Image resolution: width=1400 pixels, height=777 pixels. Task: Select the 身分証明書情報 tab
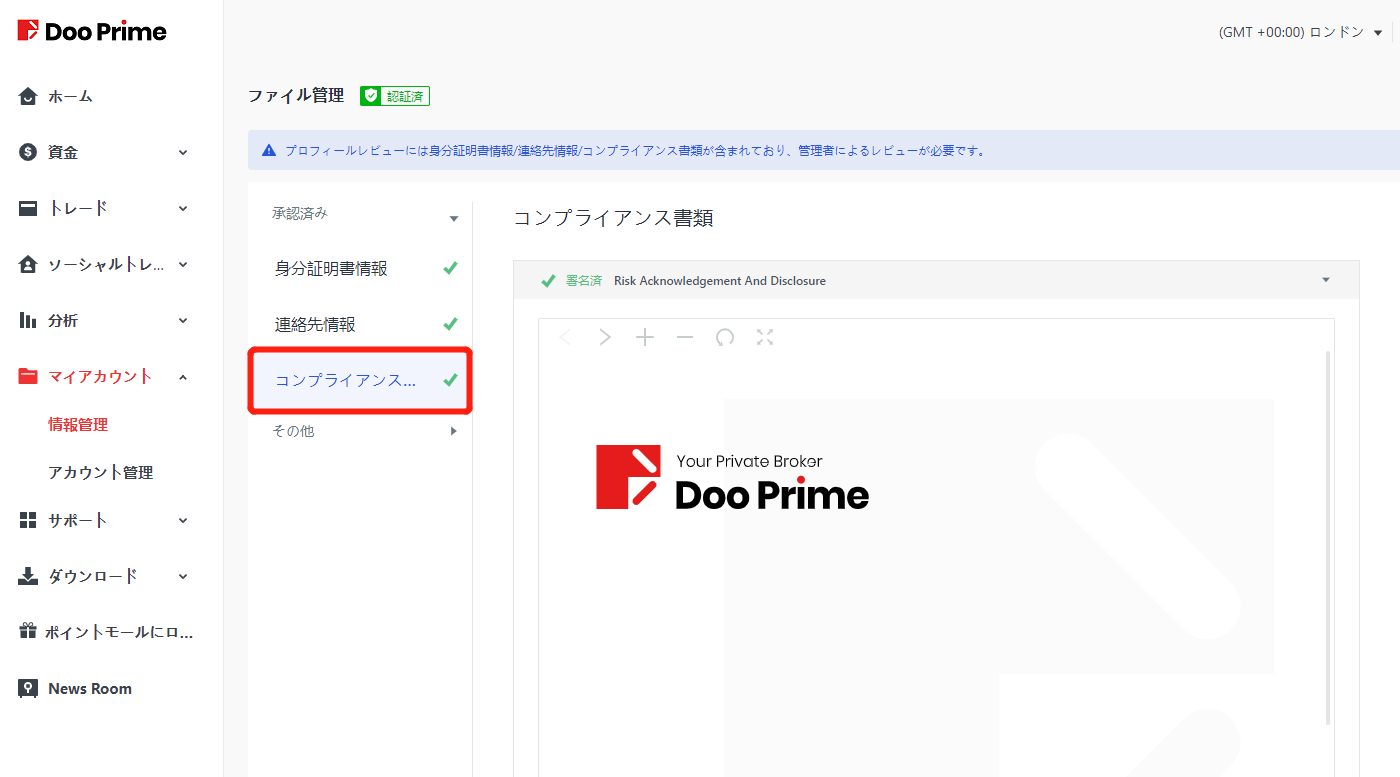click(x=360, y=268)
